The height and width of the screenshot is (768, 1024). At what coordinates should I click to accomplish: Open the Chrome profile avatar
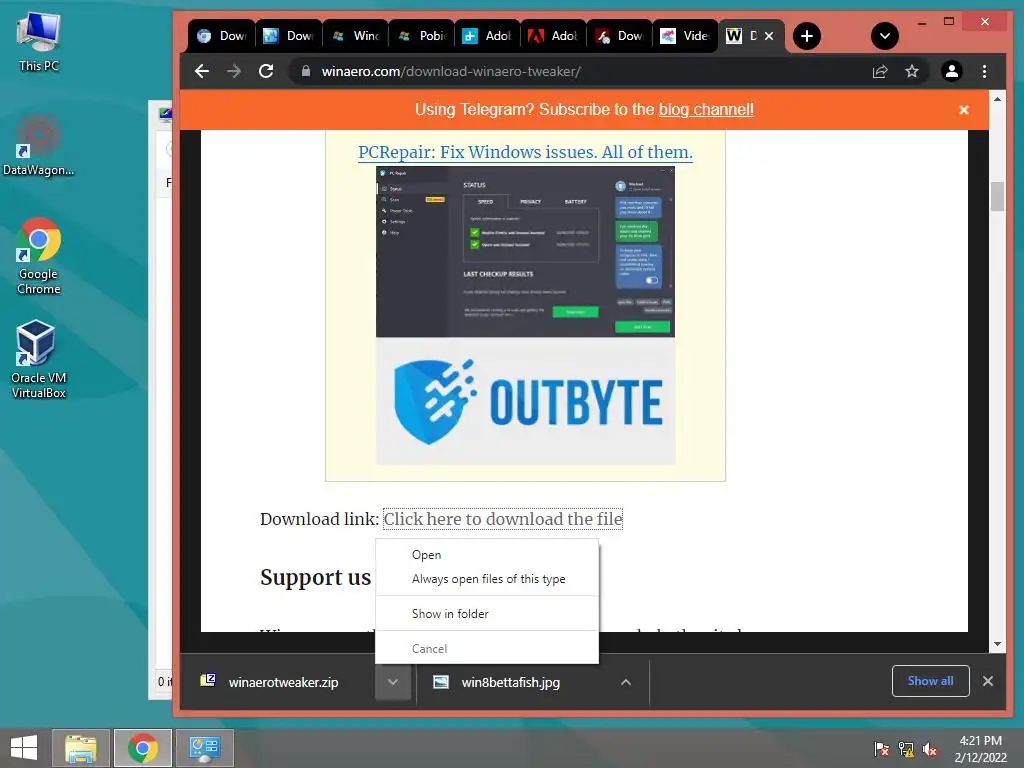(952, 71)
